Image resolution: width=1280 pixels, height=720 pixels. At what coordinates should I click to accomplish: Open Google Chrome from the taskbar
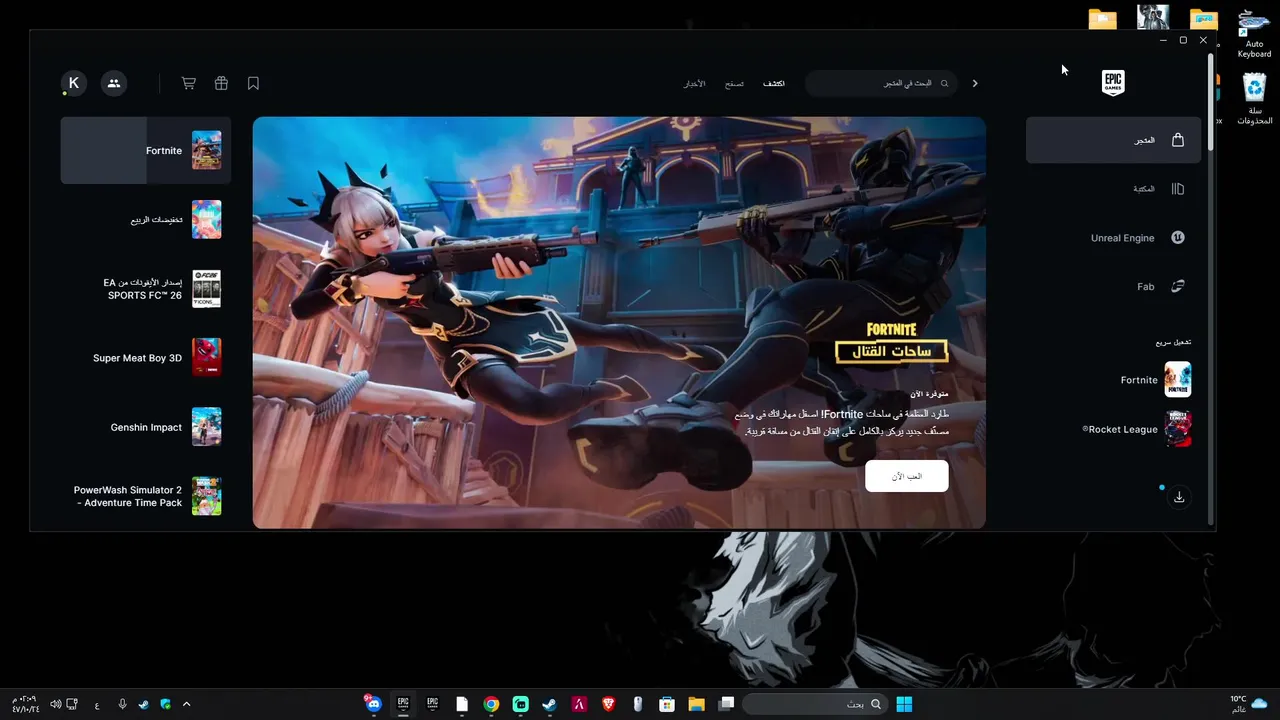pos(491,704)
